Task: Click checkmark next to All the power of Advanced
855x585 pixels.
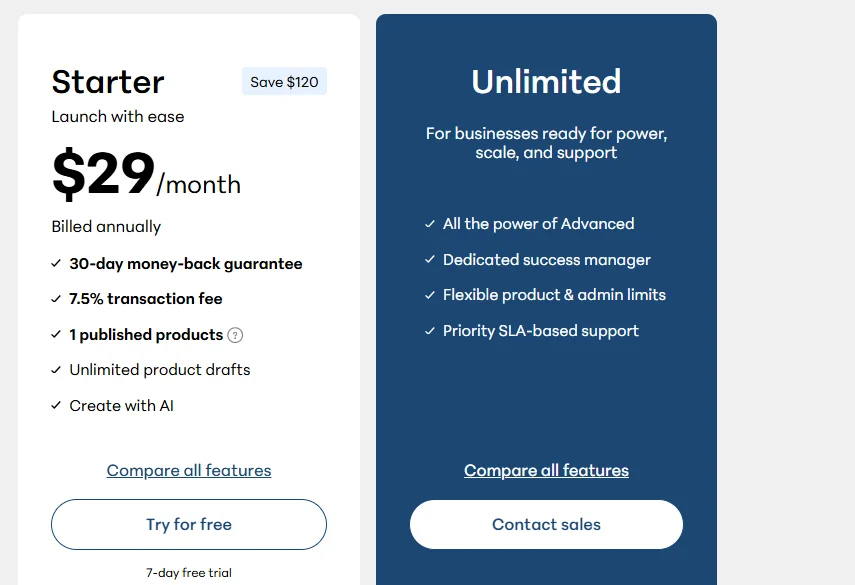Action: 430,224
